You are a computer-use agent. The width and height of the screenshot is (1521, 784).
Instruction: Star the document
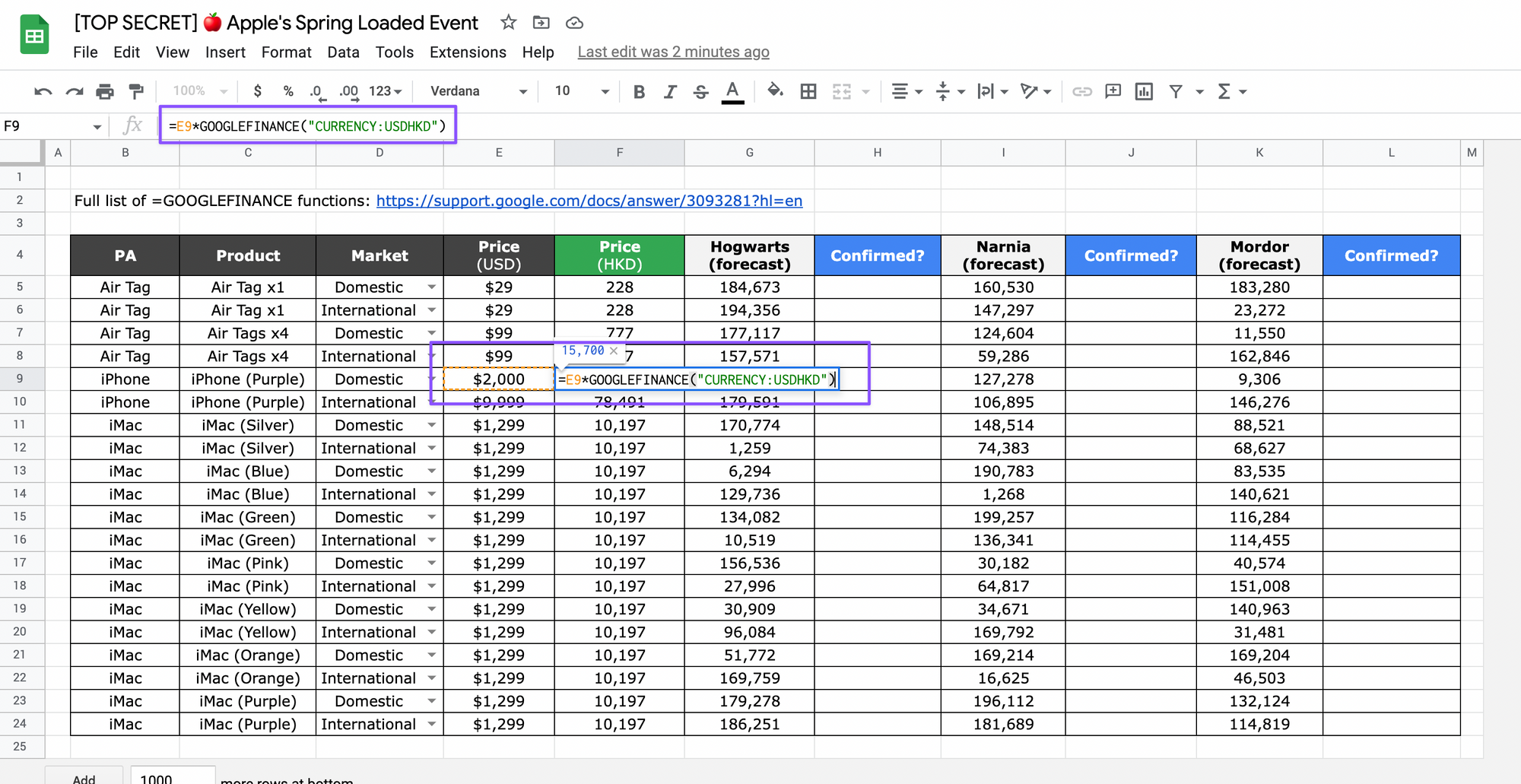[x=509, y=23]
